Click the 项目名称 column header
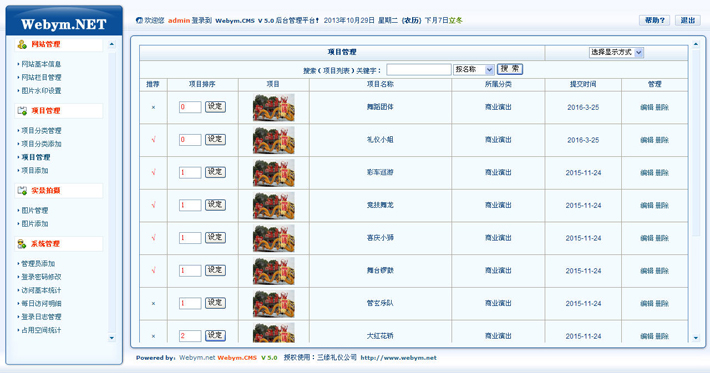Image resolution: width=710 pixels, height=373 pixels. (380, 84)
